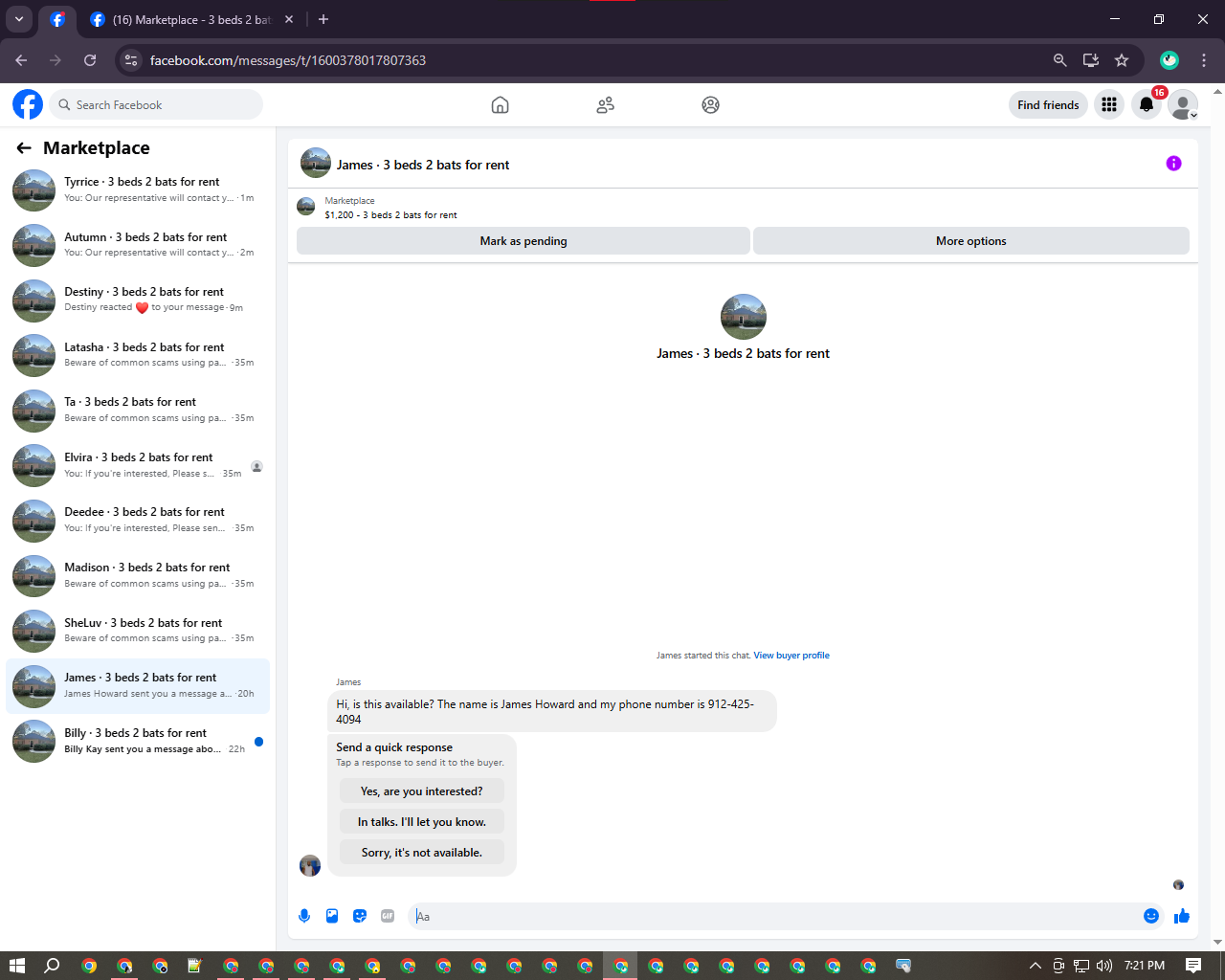The height and width of the screenshot is (980, 1225).
Task: Open the Facebook menu grid icon
Action: [1109, 105]
